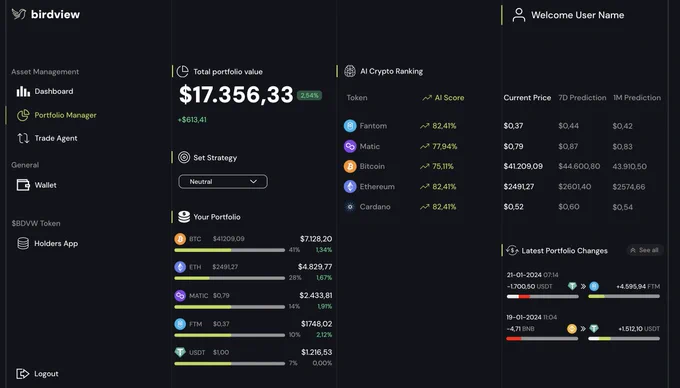
Task: Sort by the AI Score column header
Action: [443, 98]
